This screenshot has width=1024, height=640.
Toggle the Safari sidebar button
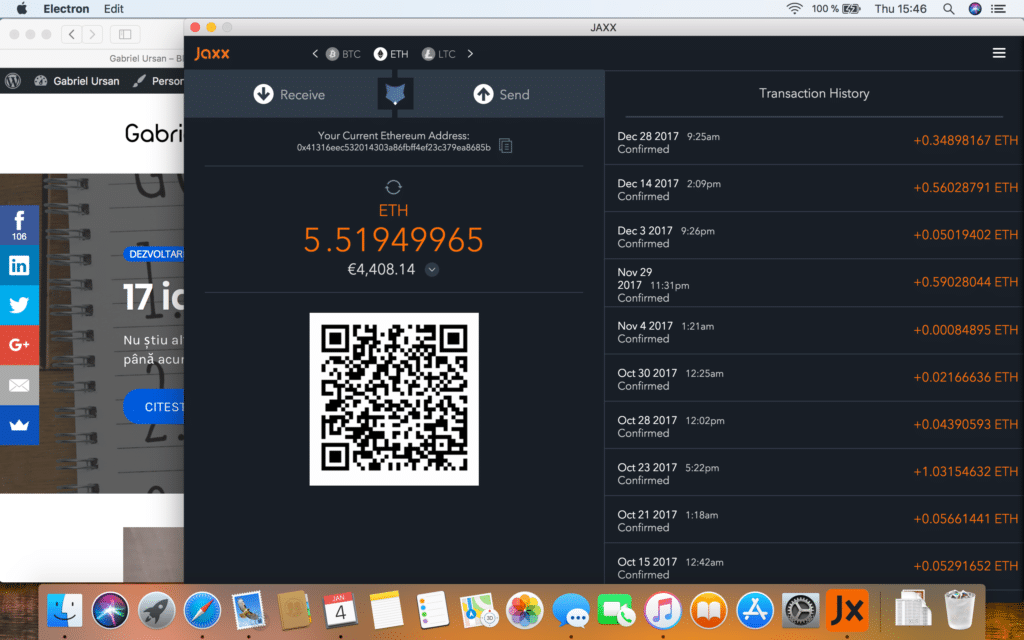pyautogui.click(x=125, y=34)
